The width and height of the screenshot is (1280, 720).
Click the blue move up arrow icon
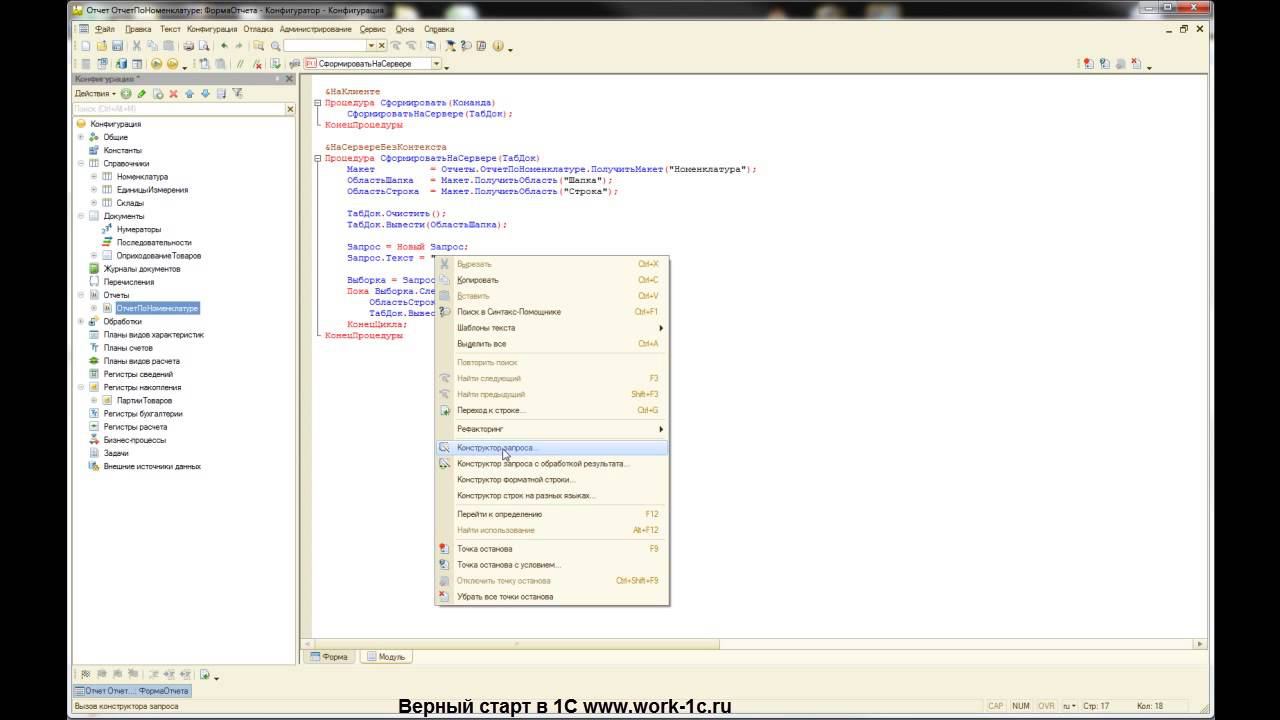tap(189, 94)
